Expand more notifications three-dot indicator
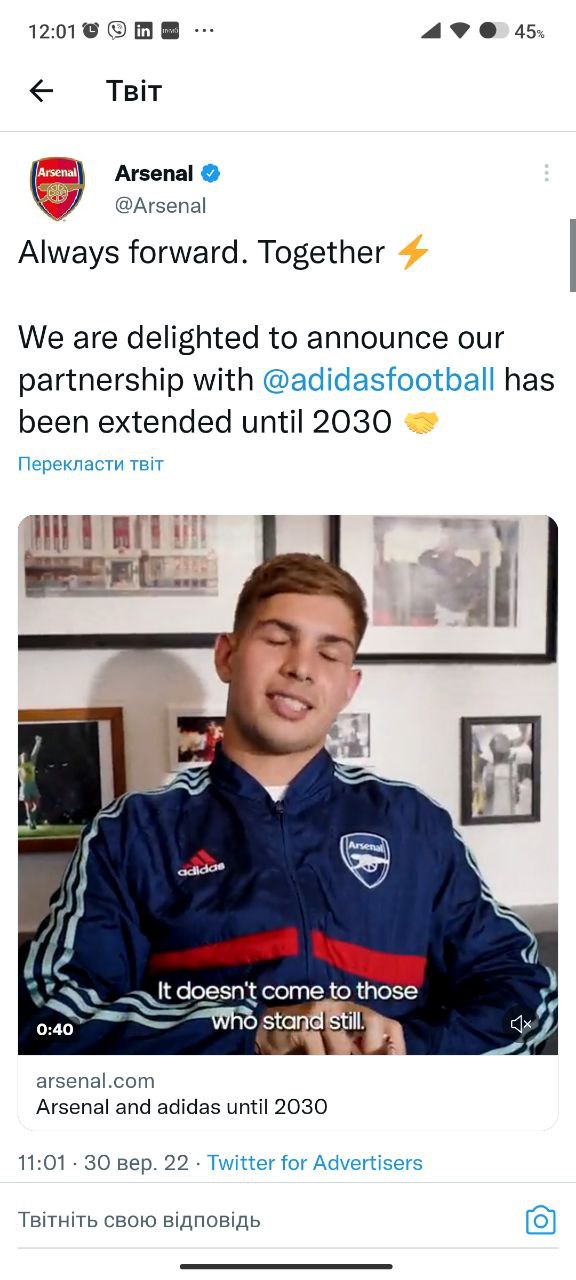Viewport: 576px width, 1280px height. (x=204, y=31)
